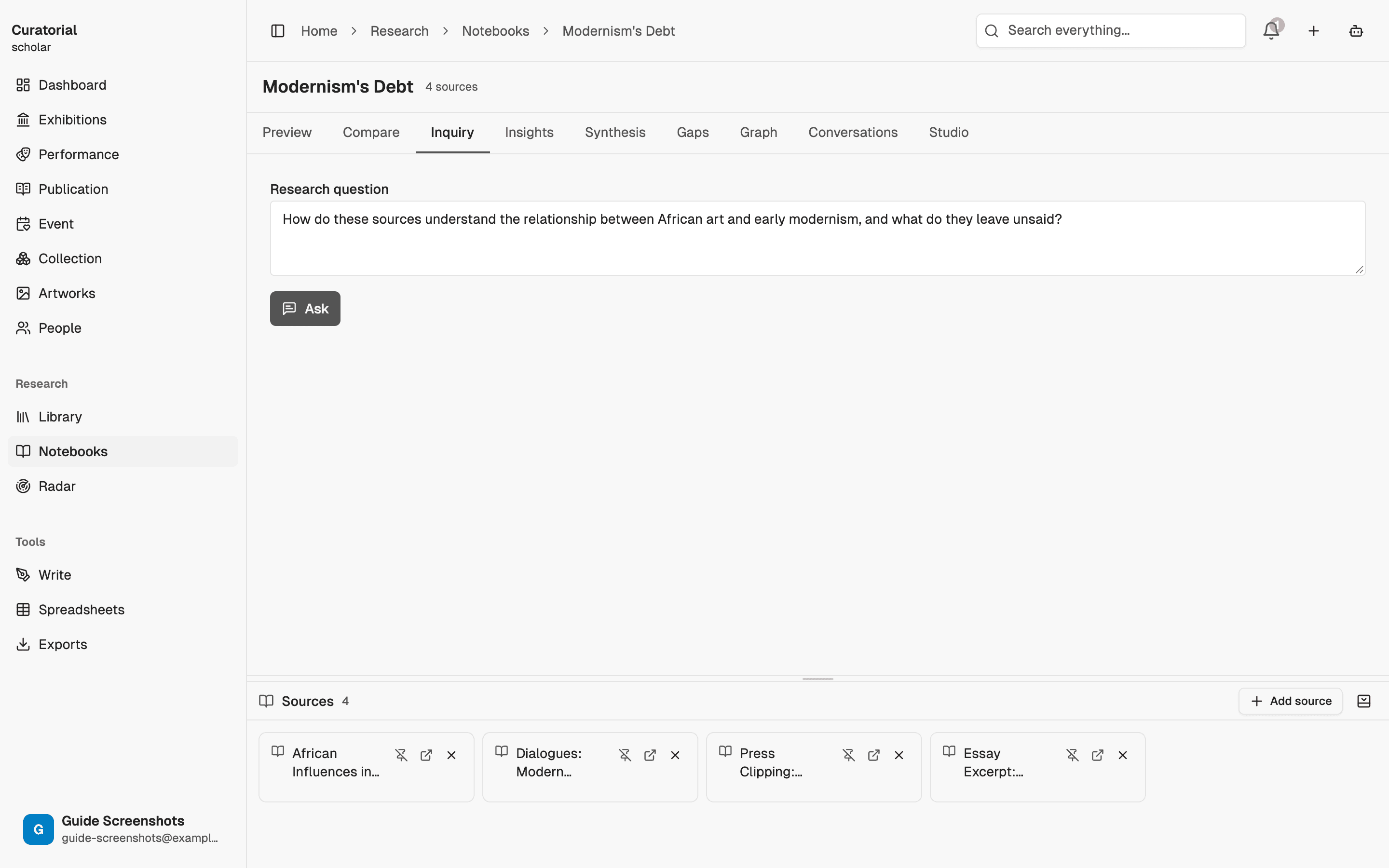Remove the Essay Excerpt source

[x=1123, y=755]
